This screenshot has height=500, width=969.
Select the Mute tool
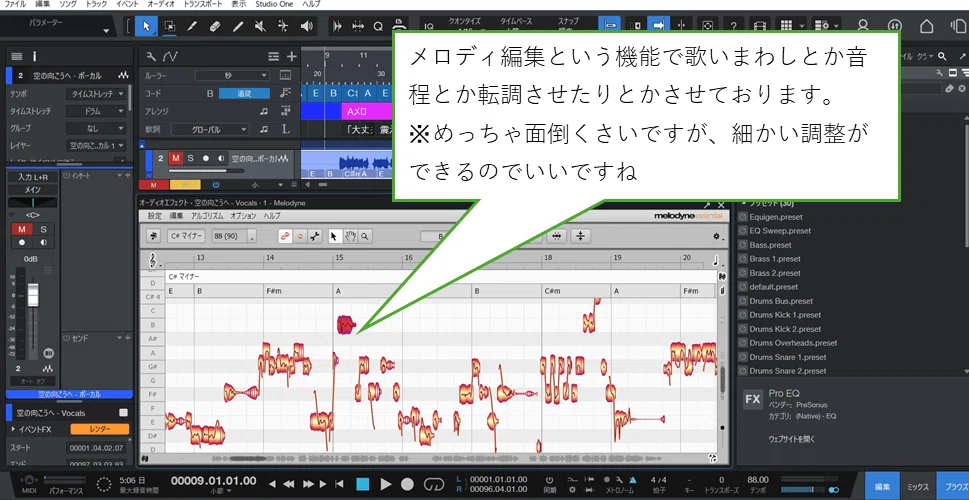(260, 26)
